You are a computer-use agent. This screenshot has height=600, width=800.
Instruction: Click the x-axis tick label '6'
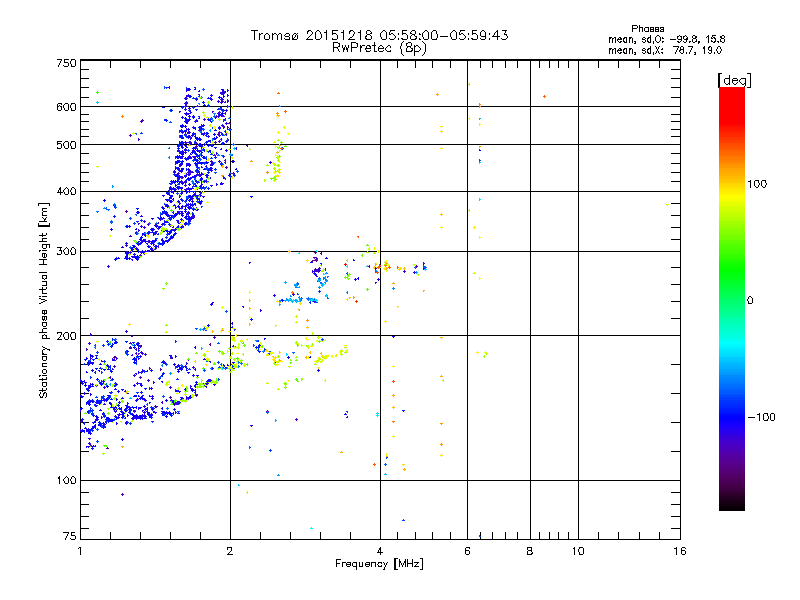pyautogui.click(x=467, y=551)
